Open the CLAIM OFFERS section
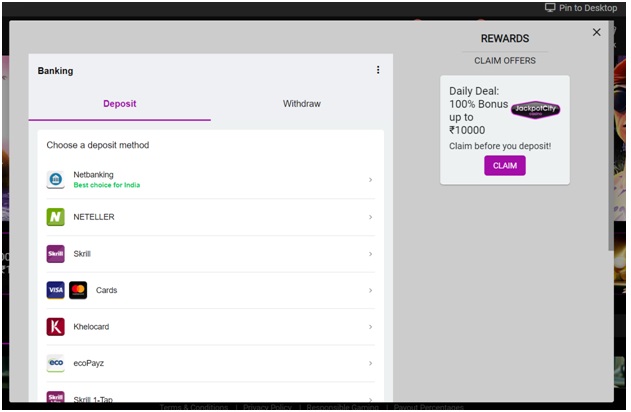The height and width of the screenshot is (412, 631). (x=505, y=61)
